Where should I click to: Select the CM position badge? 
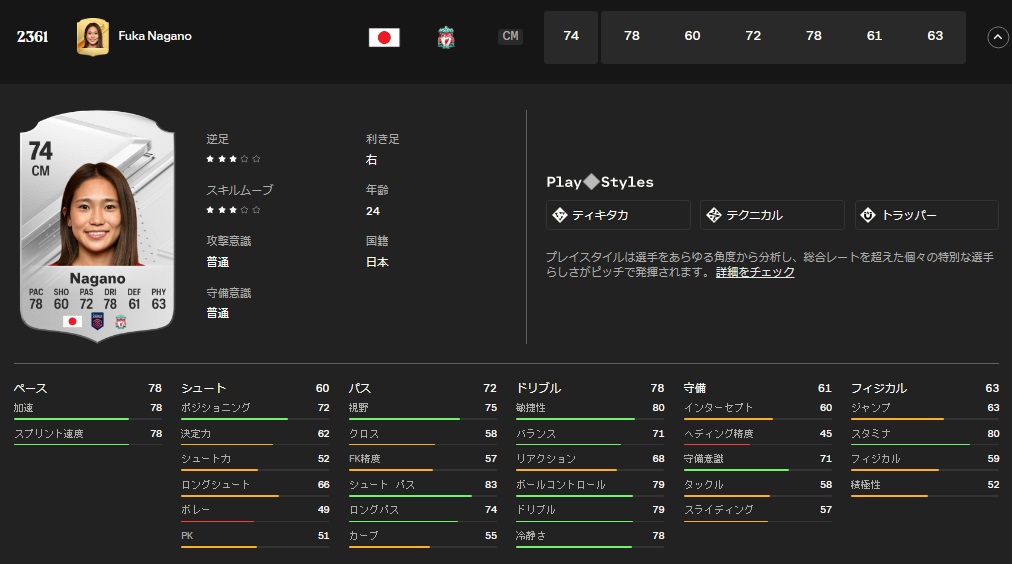click(x=510, y=37)
